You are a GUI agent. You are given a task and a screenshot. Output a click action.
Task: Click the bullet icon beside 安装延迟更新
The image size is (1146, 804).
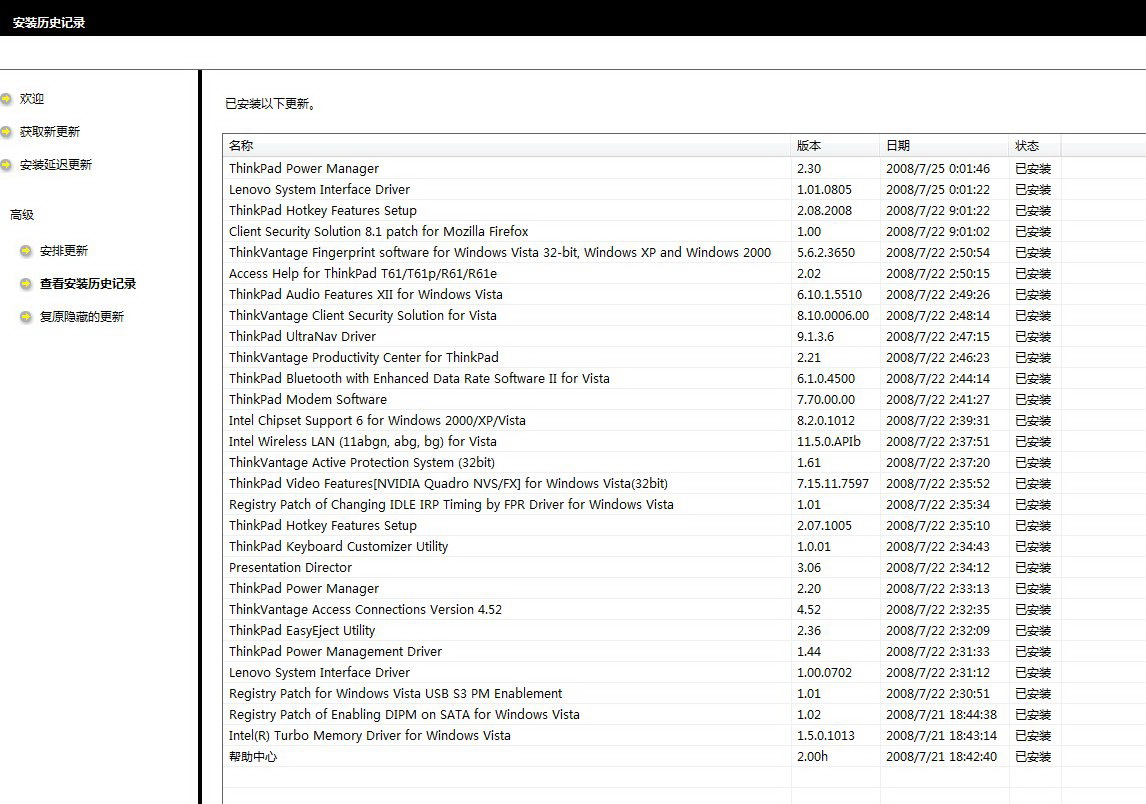tap(6, 165)
